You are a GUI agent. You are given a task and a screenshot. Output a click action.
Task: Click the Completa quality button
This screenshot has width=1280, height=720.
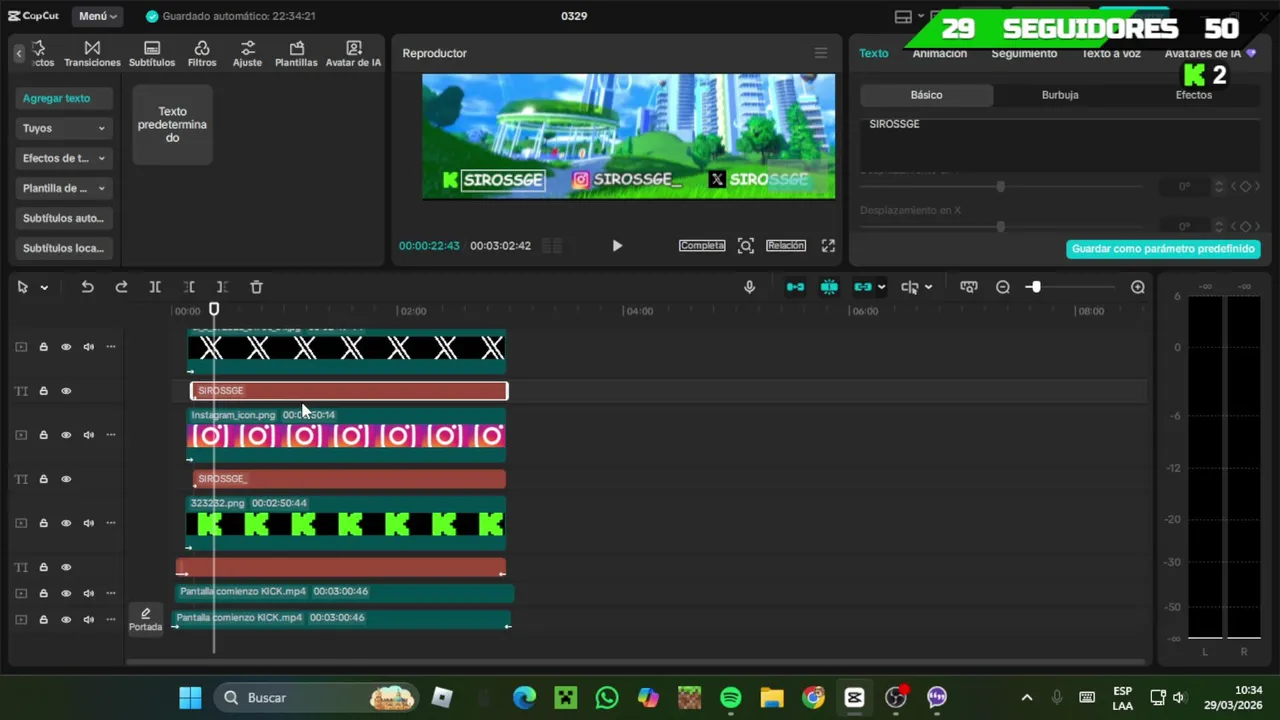702,245
